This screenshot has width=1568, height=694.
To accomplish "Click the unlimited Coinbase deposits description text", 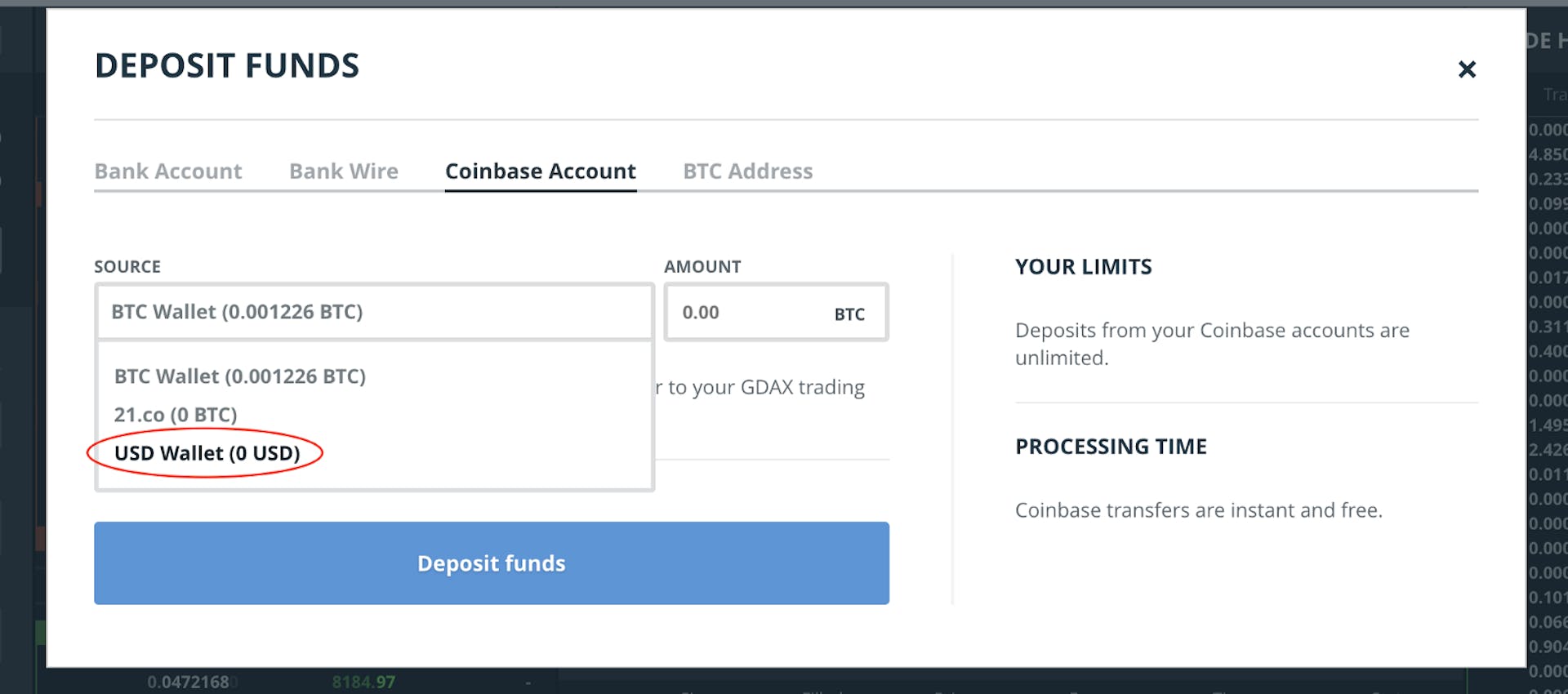I will click(x=1211, y=343).
